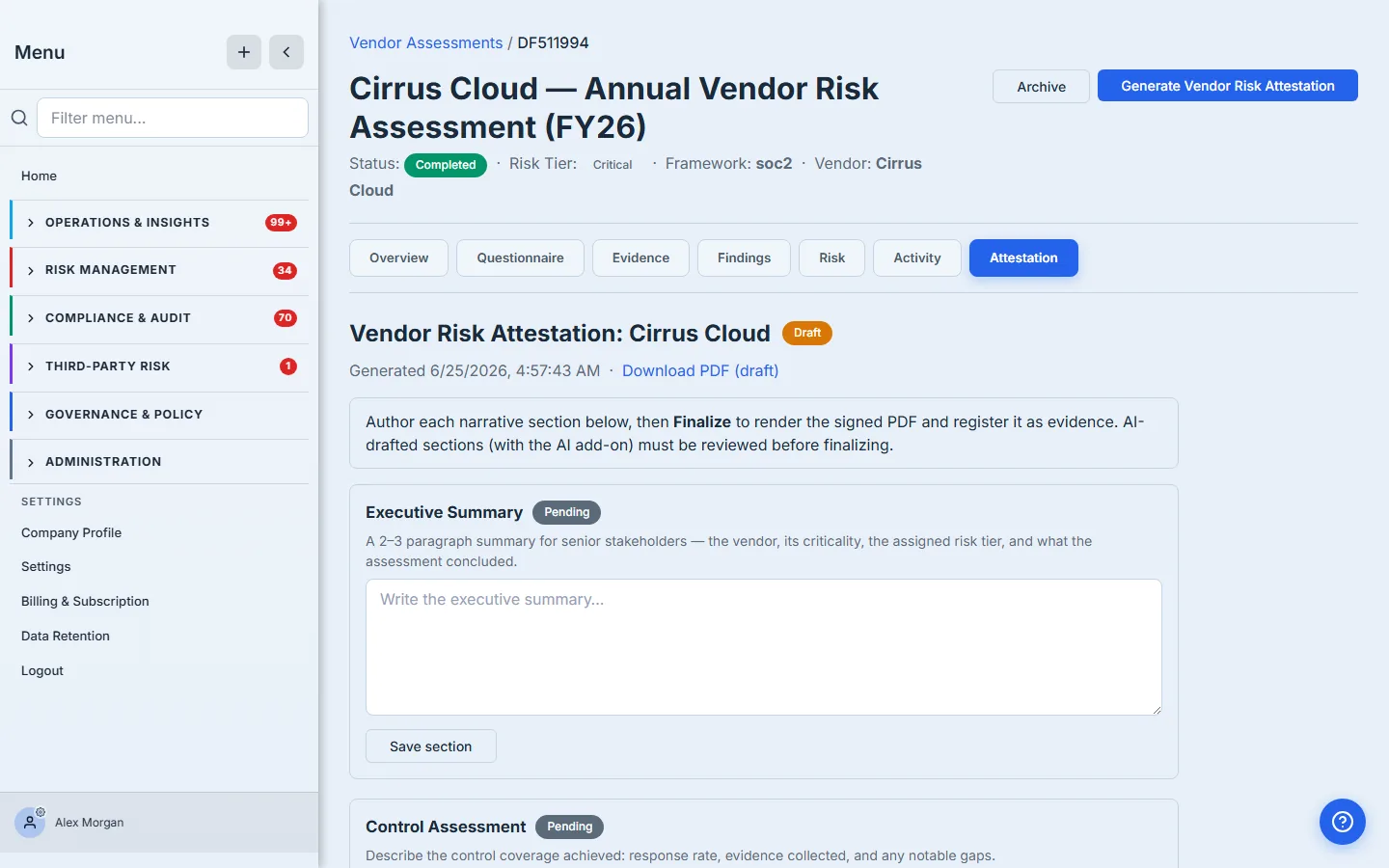Download the draft PDF
The width and height of the screenshot is (1389, 868).
click(700, 370)
